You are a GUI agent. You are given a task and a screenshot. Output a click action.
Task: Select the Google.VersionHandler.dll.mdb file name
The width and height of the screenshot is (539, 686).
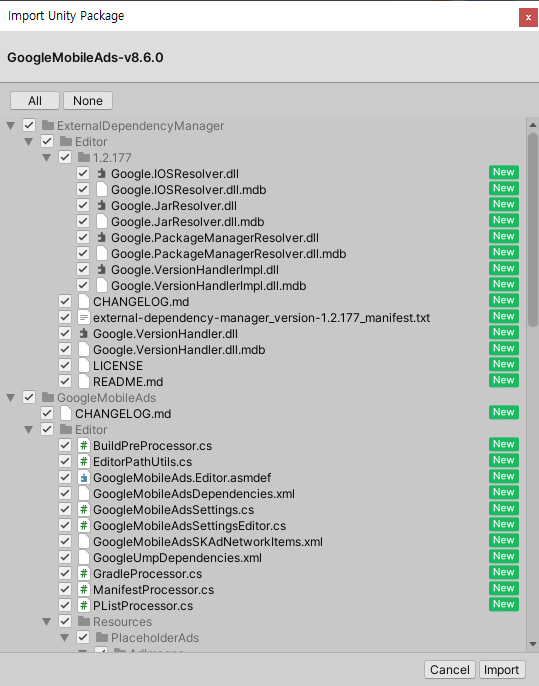[x=179, y=350]
